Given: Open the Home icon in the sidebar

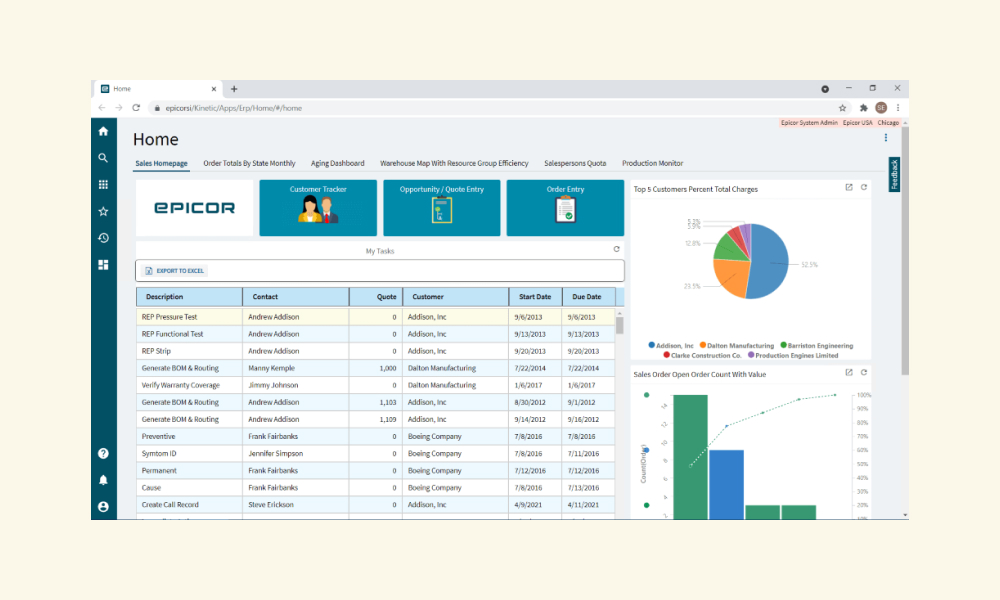Looking at the screenshot, I should point(103,131).
